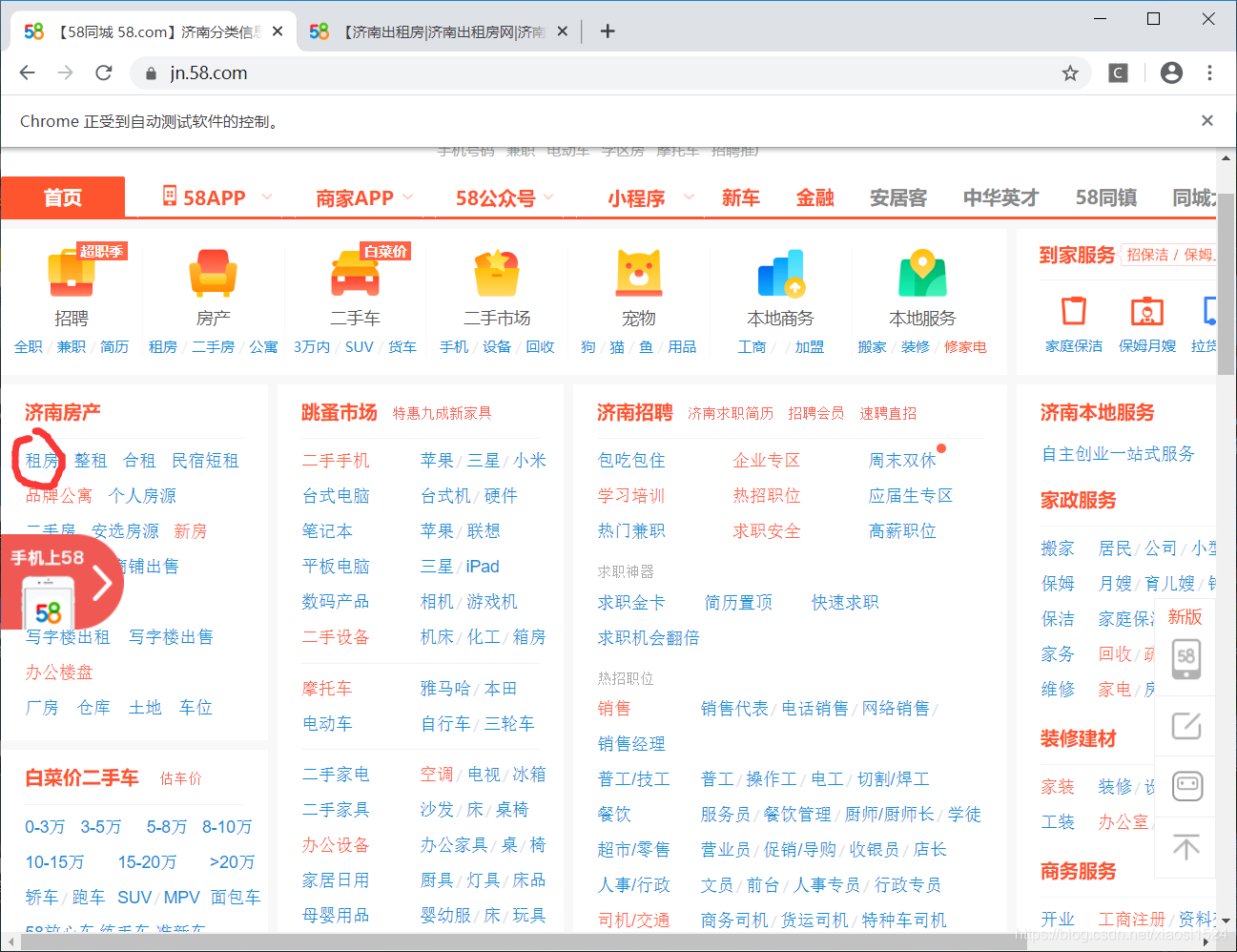Close the 济南出租房 tab
The width and height of the screenshot is (1237, 952).
pos(562,31)
